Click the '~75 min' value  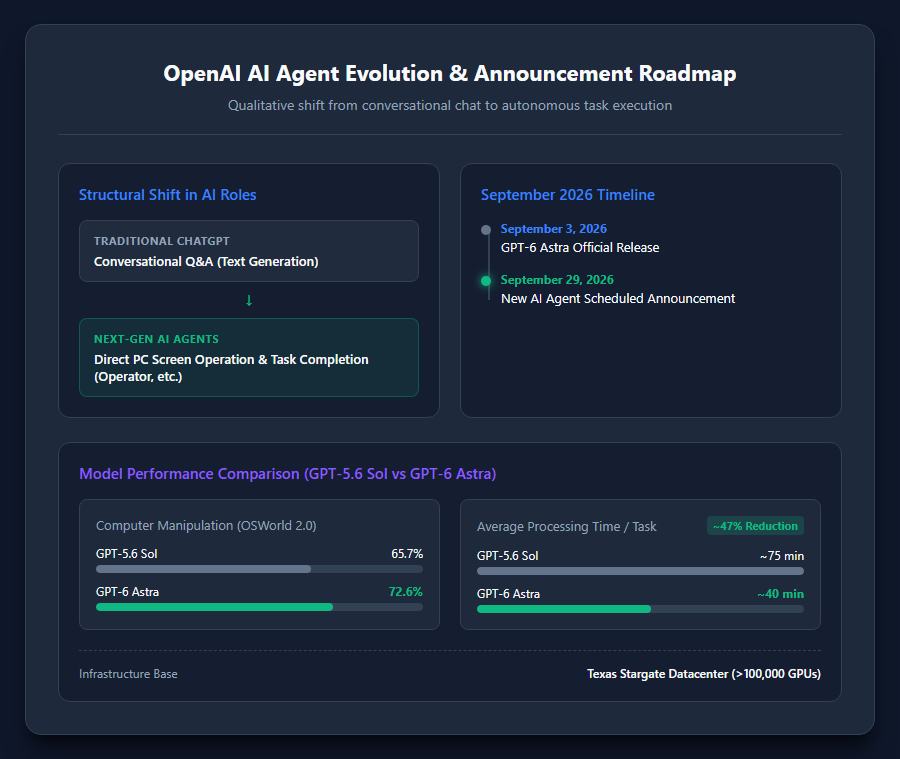[x=782, y=556]
